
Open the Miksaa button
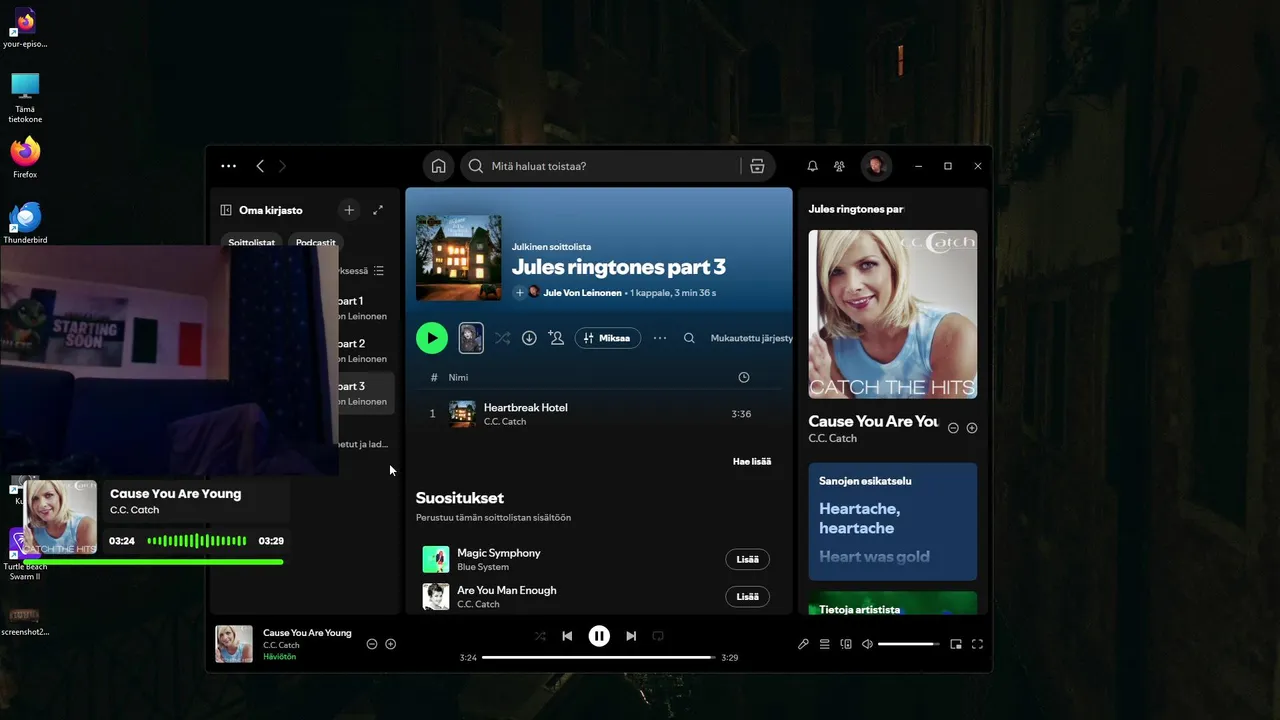point(608,338)
